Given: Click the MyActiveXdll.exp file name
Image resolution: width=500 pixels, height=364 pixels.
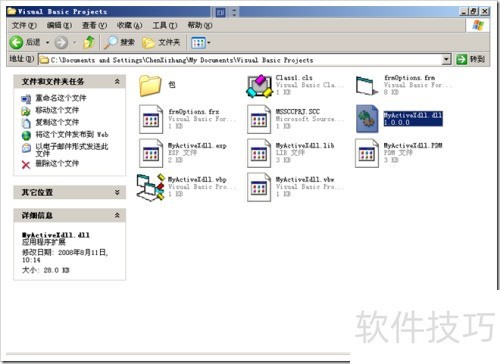Looking at the screenshot, I should tap(197, 146).
